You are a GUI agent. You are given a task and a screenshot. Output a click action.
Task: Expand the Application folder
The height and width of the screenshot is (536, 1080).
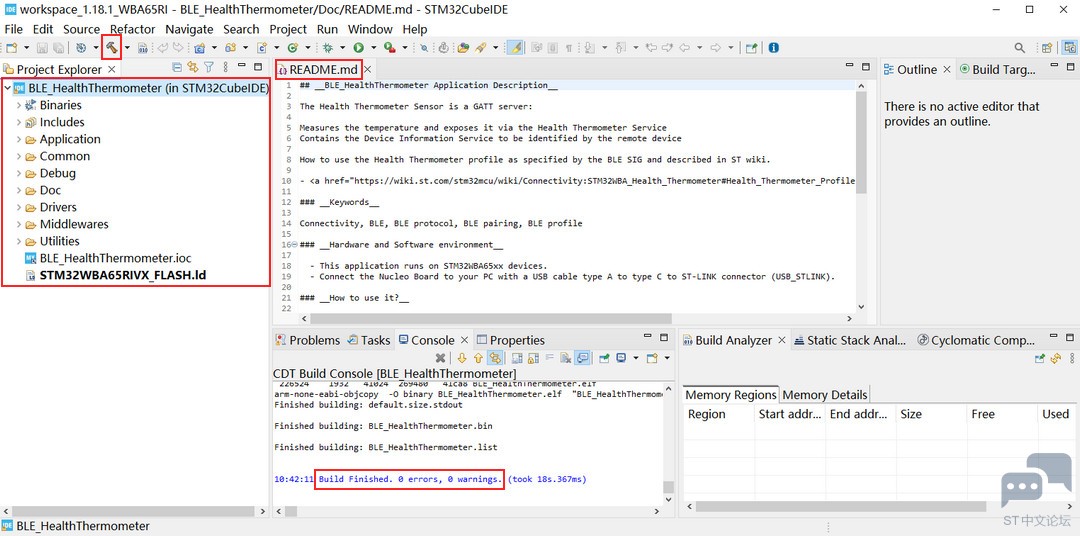[19, 139]
